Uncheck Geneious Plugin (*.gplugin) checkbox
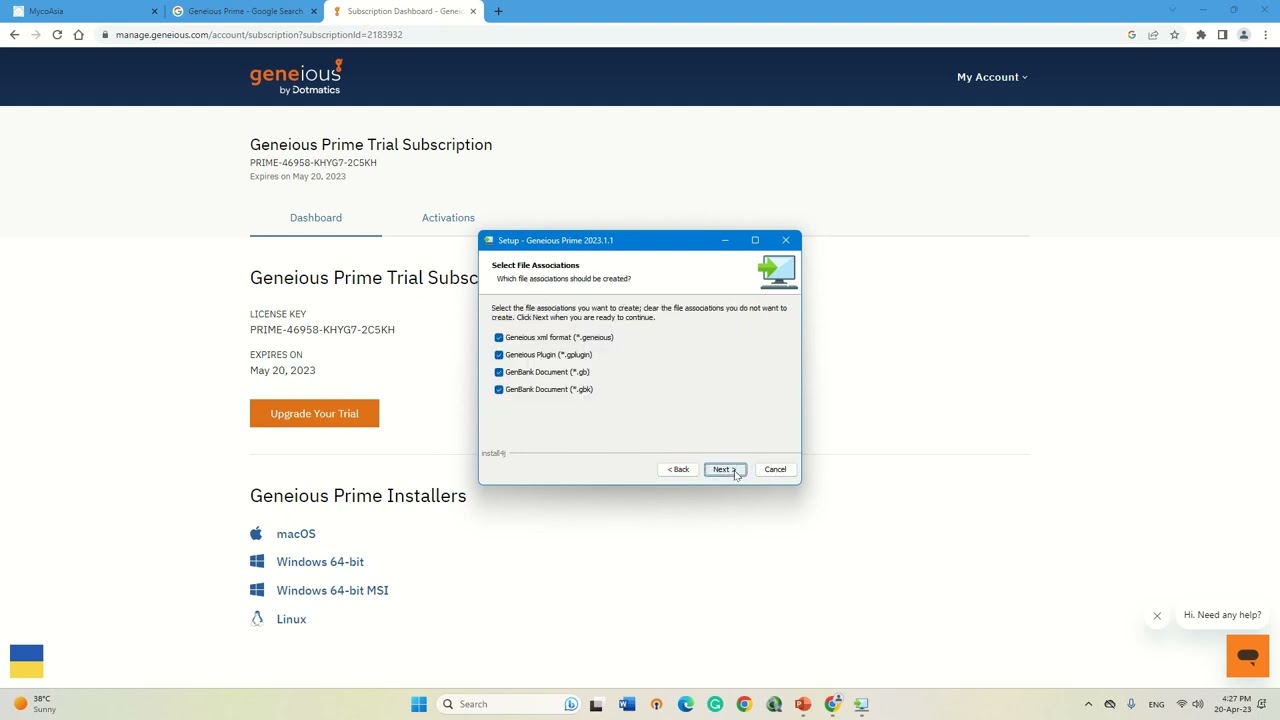This screenshot has height=720, width=1280. click(499, 355)
